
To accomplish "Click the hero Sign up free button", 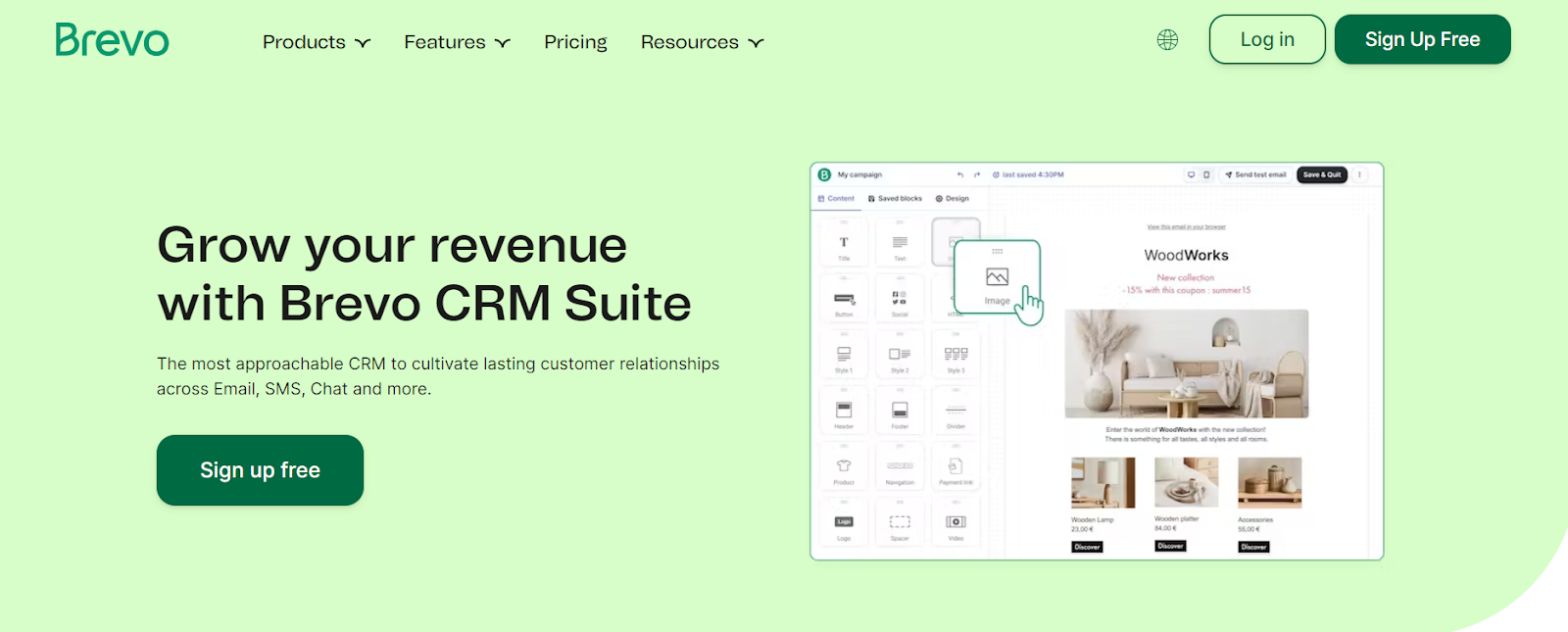I will pos(260,470).
